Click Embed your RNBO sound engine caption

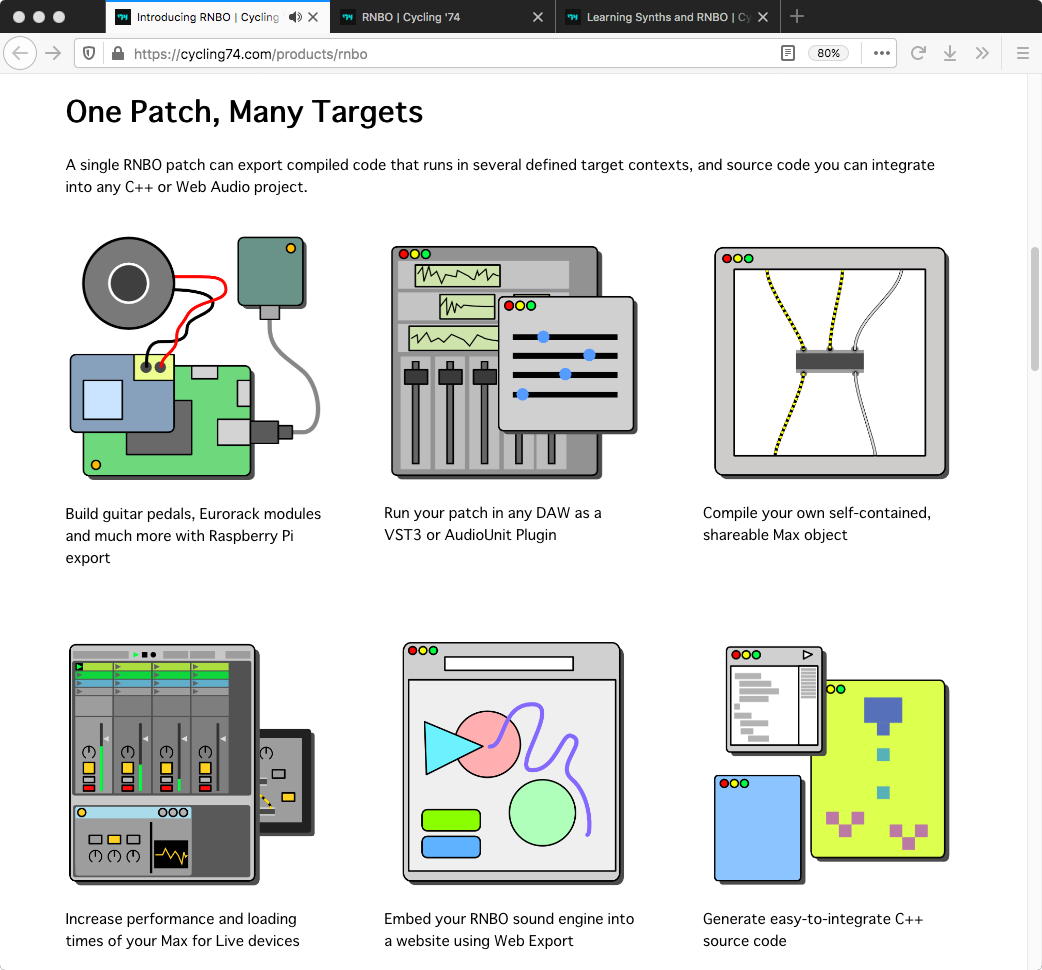point(509,929)
